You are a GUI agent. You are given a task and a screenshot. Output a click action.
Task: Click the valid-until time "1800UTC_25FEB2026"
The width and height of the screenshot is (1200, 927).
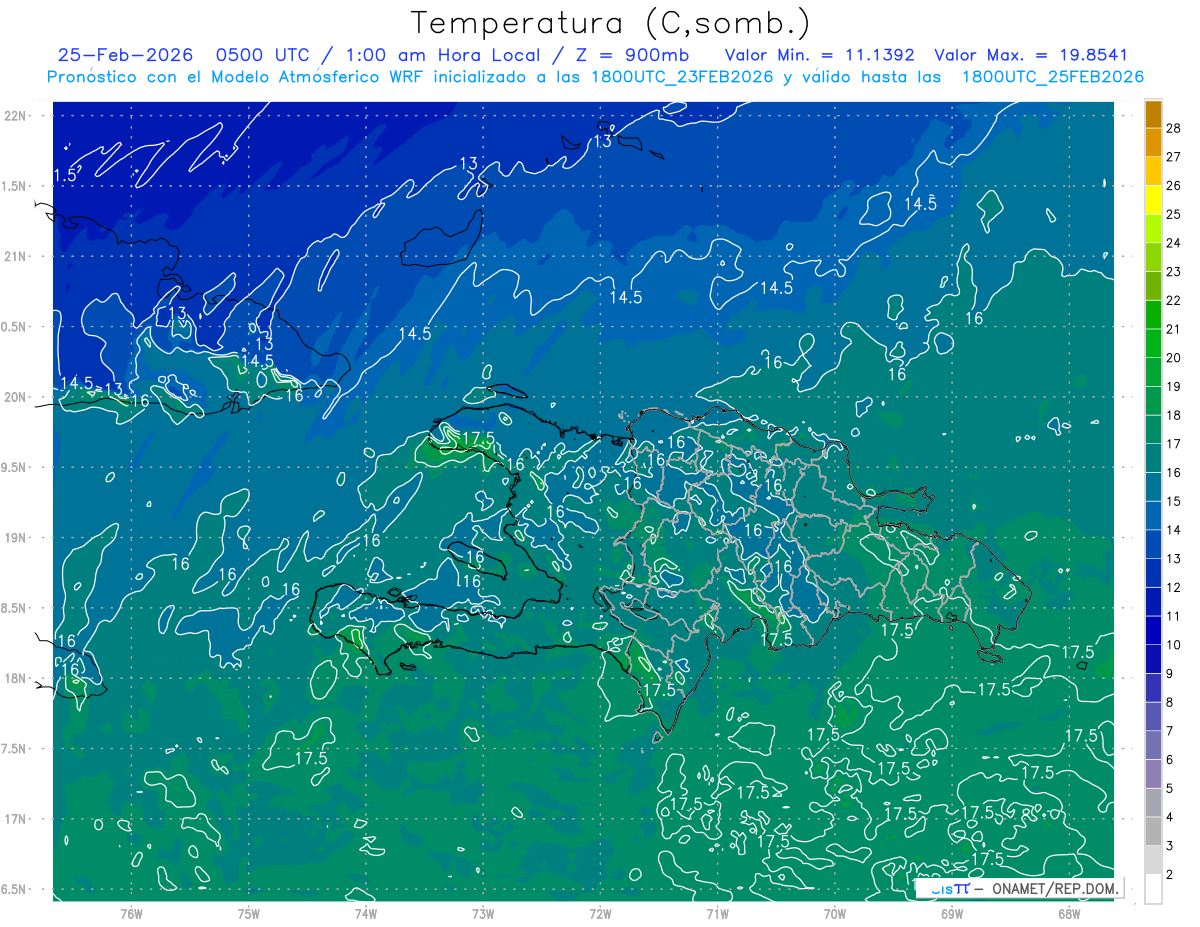(1052, 77)
